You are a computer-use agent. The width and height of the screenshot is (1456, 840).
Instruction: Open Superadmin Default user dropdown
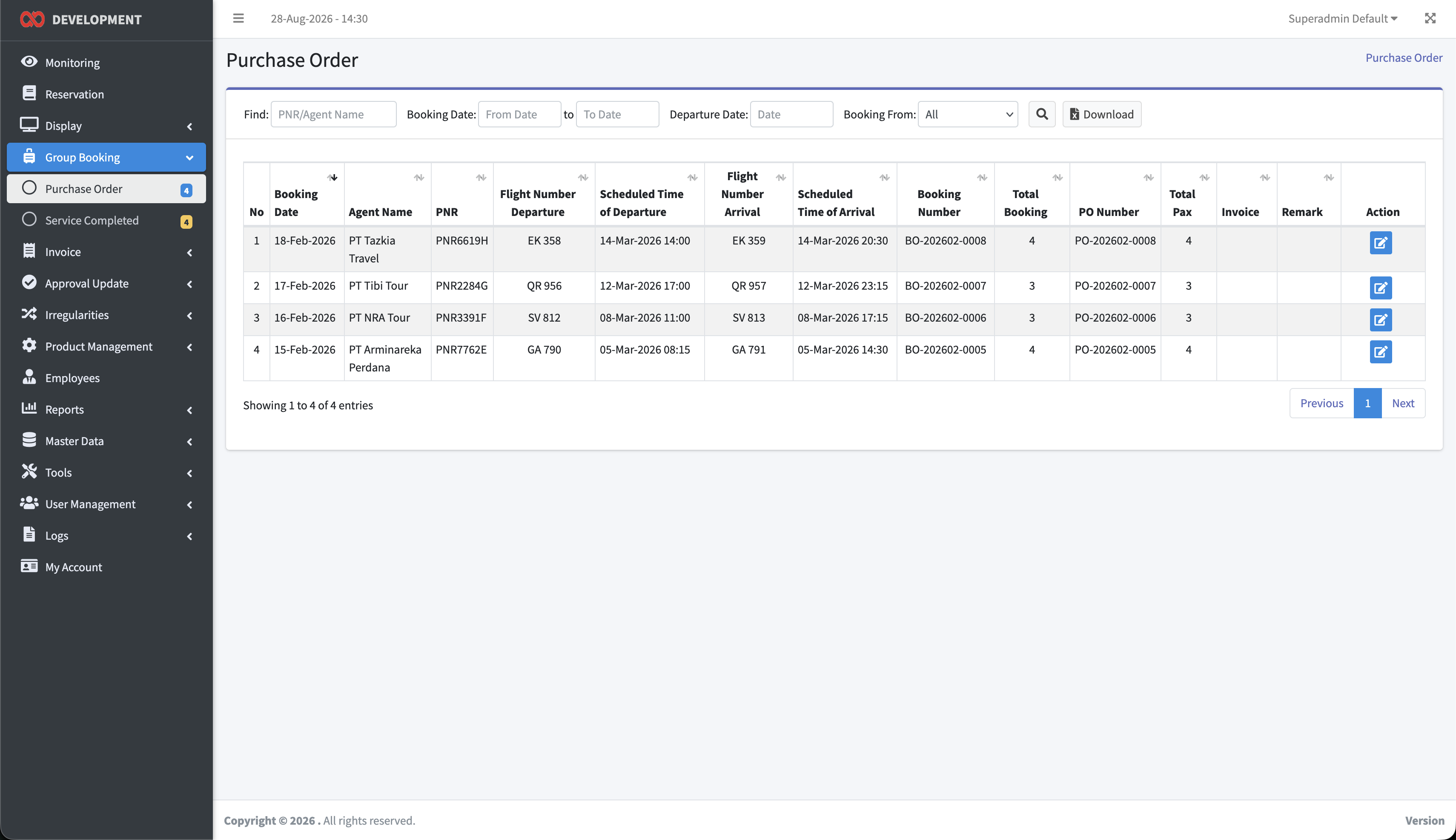click(1342, 18)
